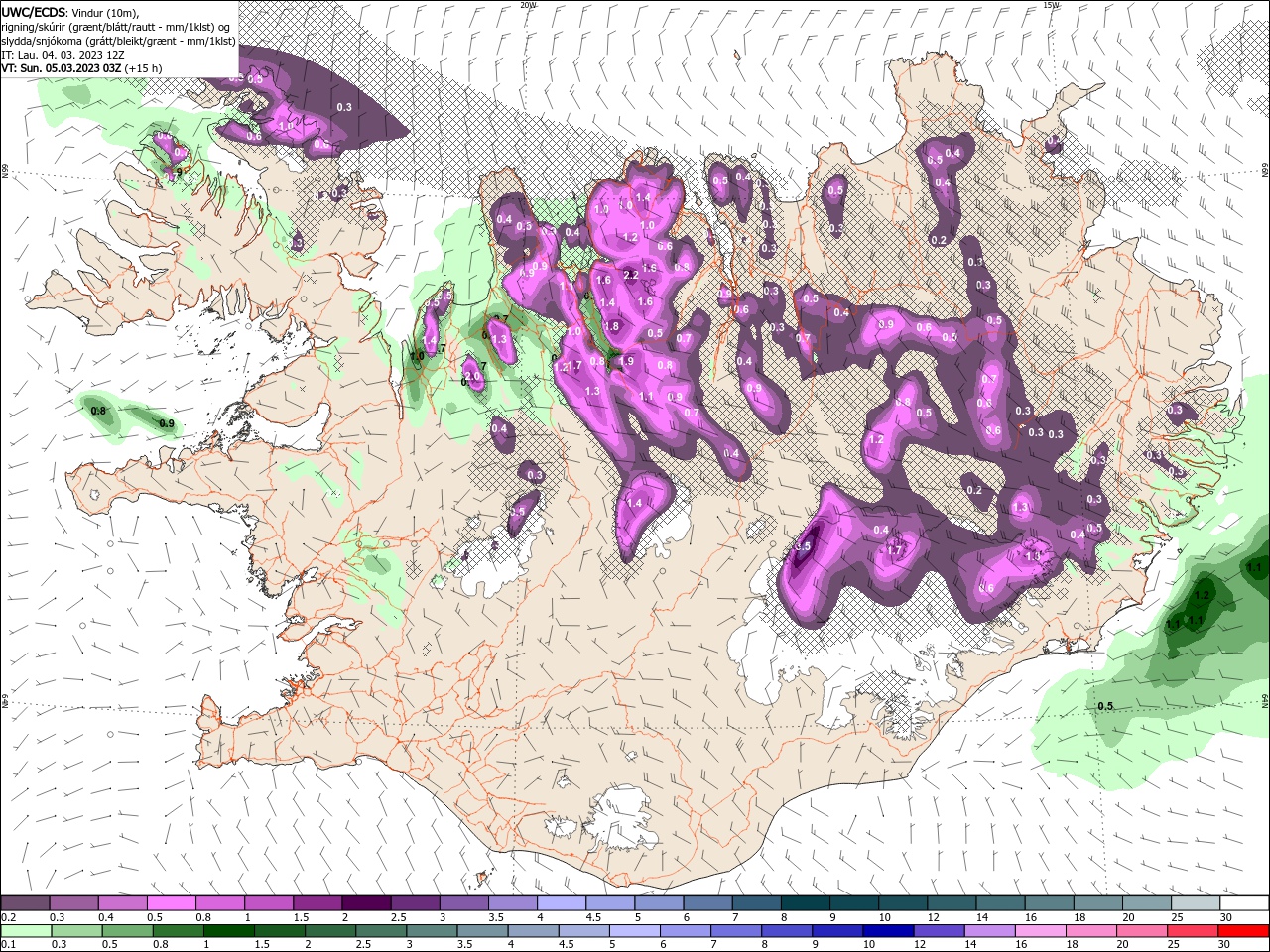Image resolution: width=1270 pixels, height=952 pixels.
Task: Select the pale lavender snow swatch at 4
Action: tap(561, 903)
